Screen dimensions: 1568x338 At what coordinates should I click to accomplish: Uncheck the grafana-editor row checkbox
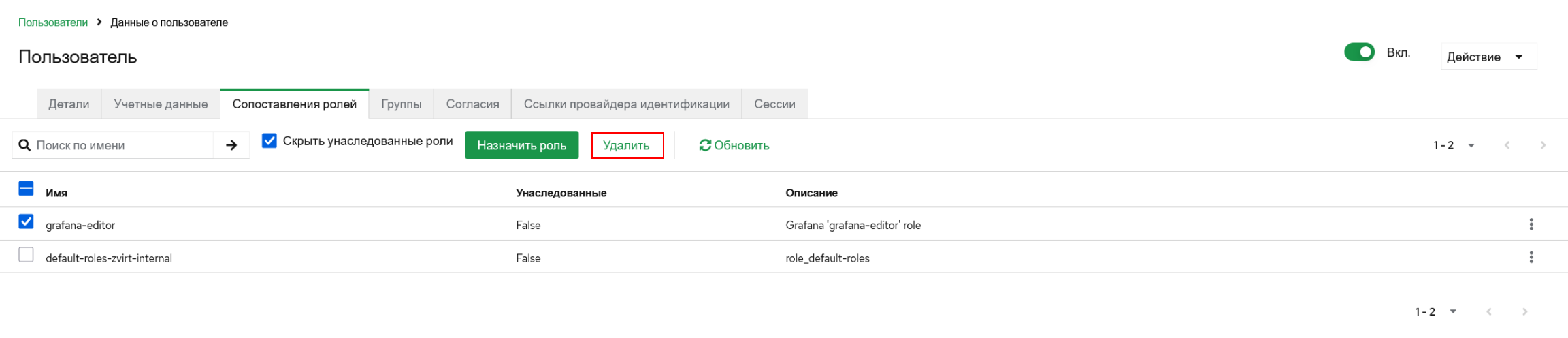click(26, 221)
